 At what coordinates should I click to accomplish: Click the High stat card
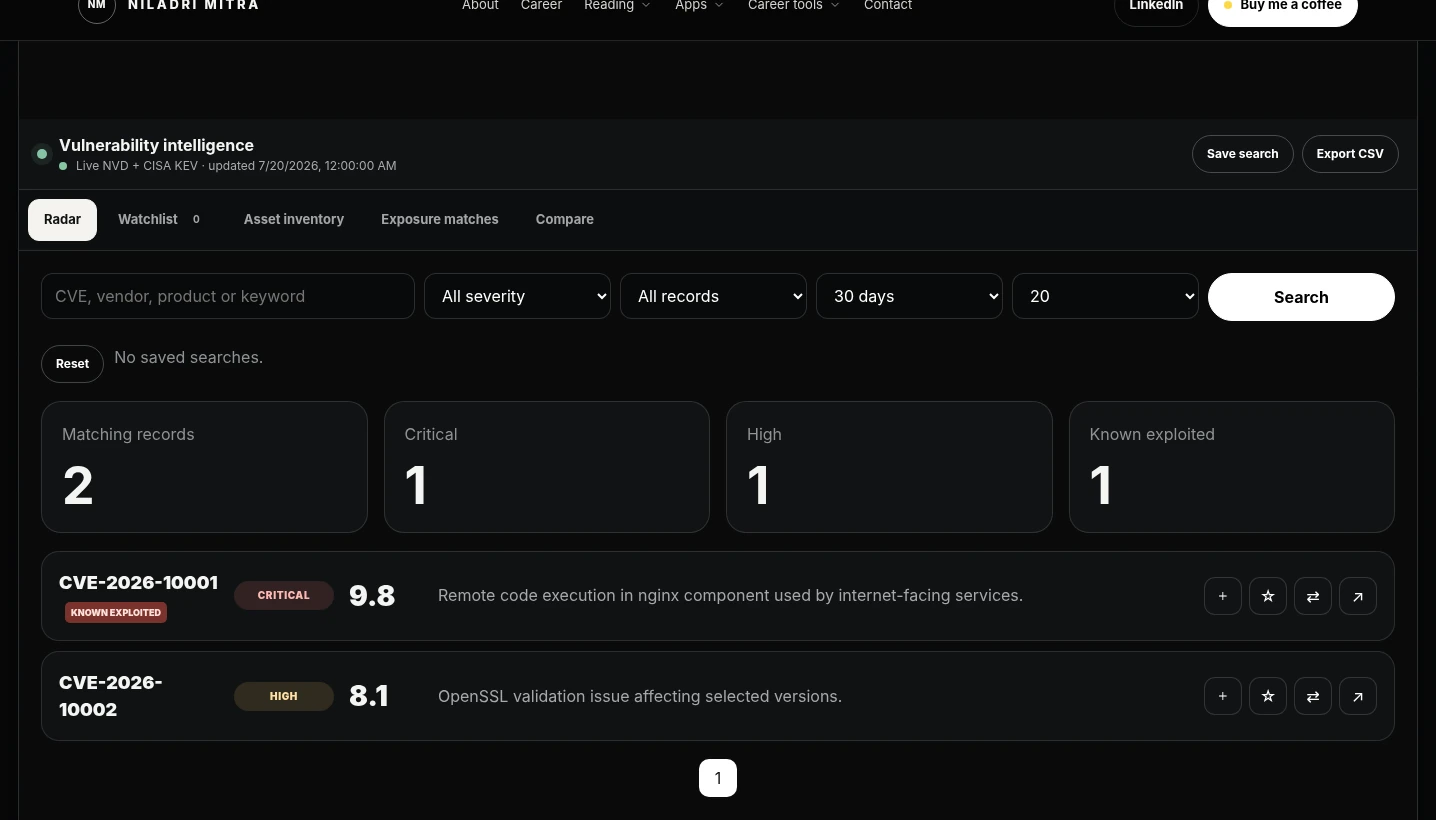(889, 467)
